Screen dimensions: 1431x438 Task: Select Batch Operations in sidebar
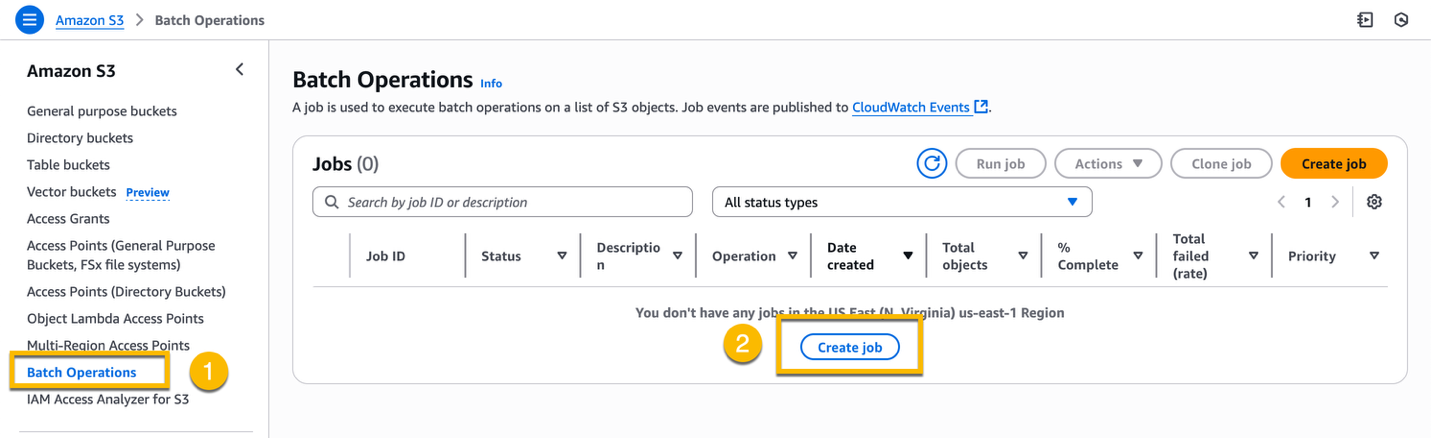tap(82, 372)
